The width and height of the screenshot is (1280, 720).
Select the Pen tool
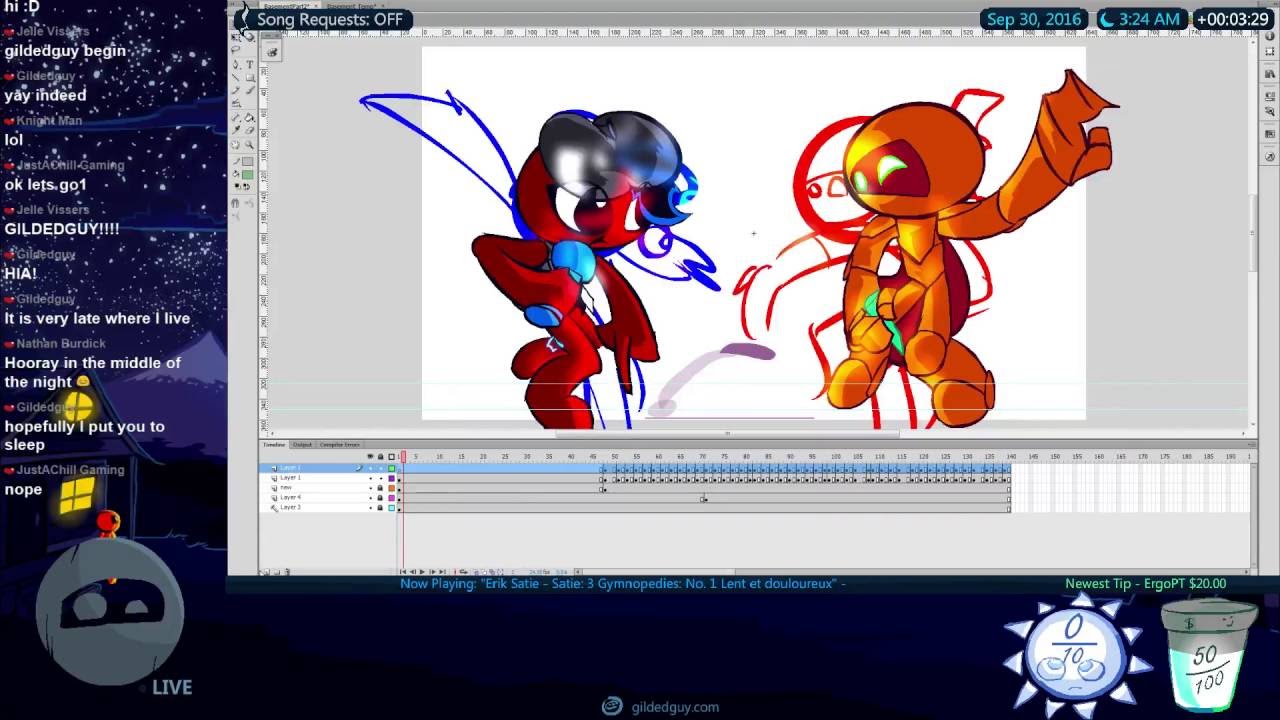[x=237, y=64]
